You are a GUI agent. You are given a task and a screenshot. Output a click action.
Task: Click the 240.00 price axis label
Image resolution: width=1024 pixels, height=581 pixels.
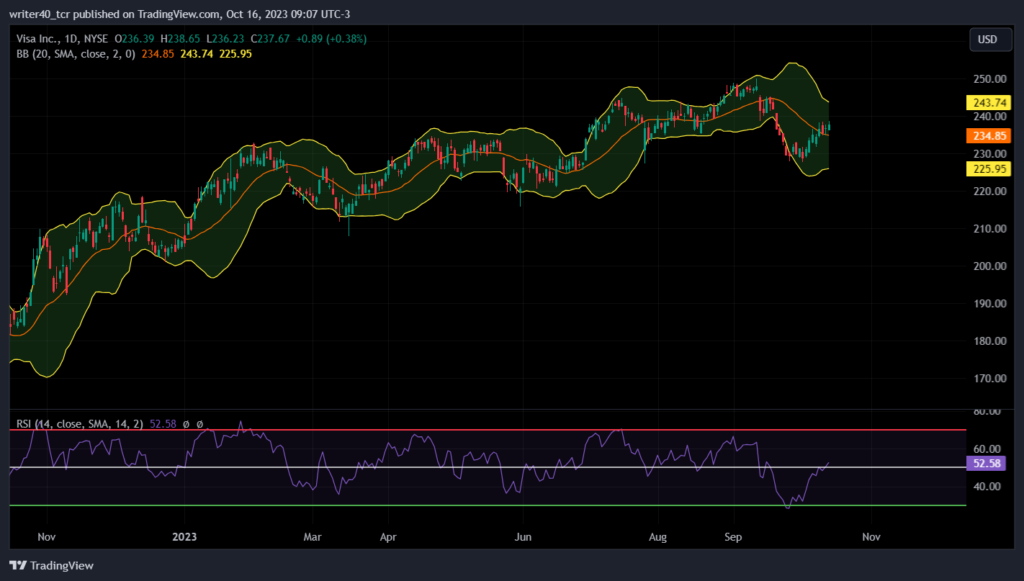click(989, 117)
